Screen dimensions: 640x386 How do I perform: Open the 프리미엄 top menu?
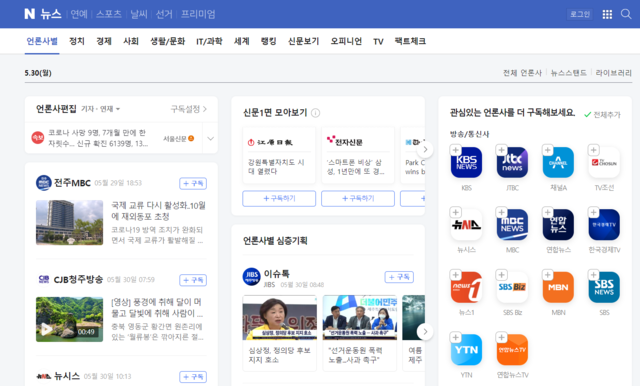click(x=198, y=14)
